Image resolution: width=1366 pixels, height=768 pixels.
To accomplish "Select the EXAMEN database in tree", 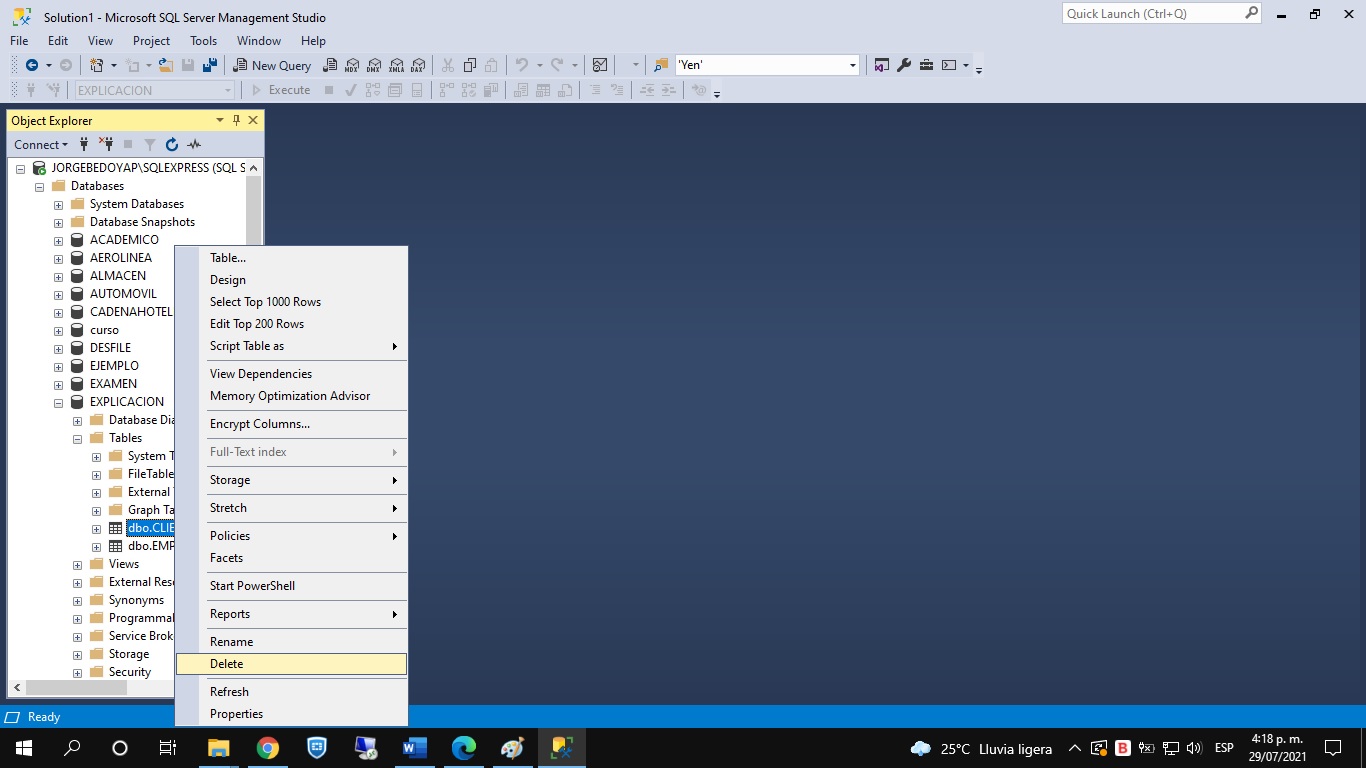I will tap(113, 384).
